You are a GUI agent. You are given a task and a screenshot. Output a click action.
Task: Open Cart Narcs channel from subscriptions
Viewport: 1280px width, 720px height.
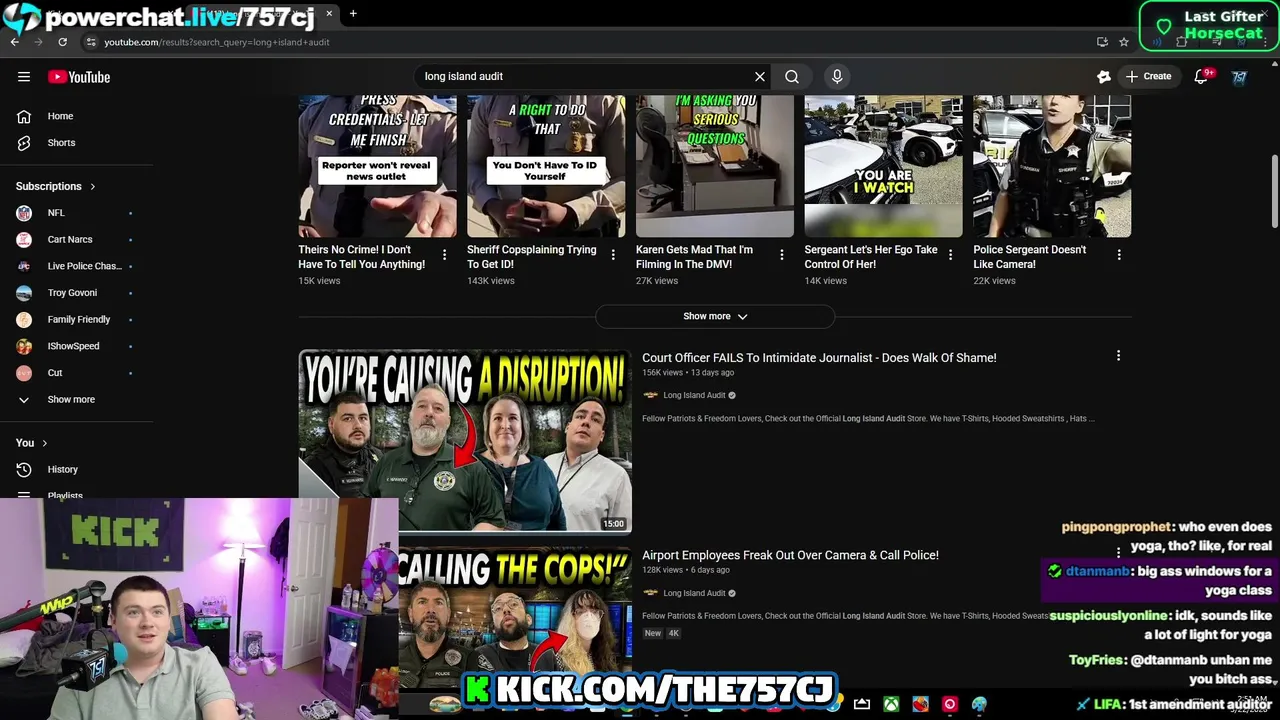point(70,240)
